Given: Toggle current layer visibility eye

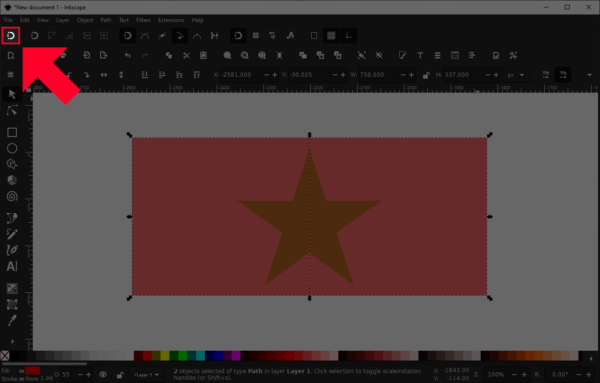Looking at the screenshot, I should (x=103, y=375).
